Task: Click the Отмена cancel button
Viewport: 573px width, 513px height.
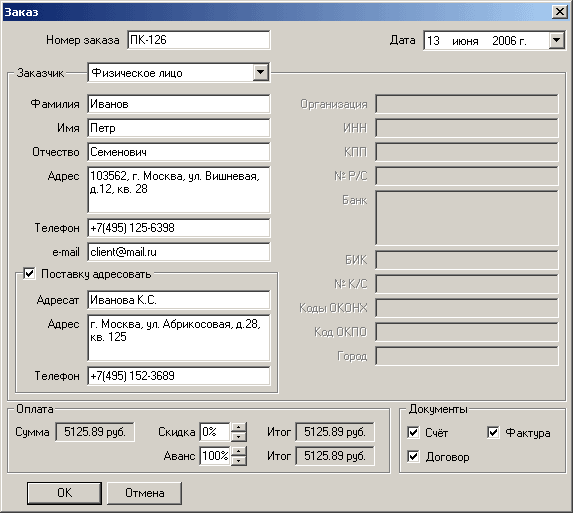Action: tap(144, 493)
